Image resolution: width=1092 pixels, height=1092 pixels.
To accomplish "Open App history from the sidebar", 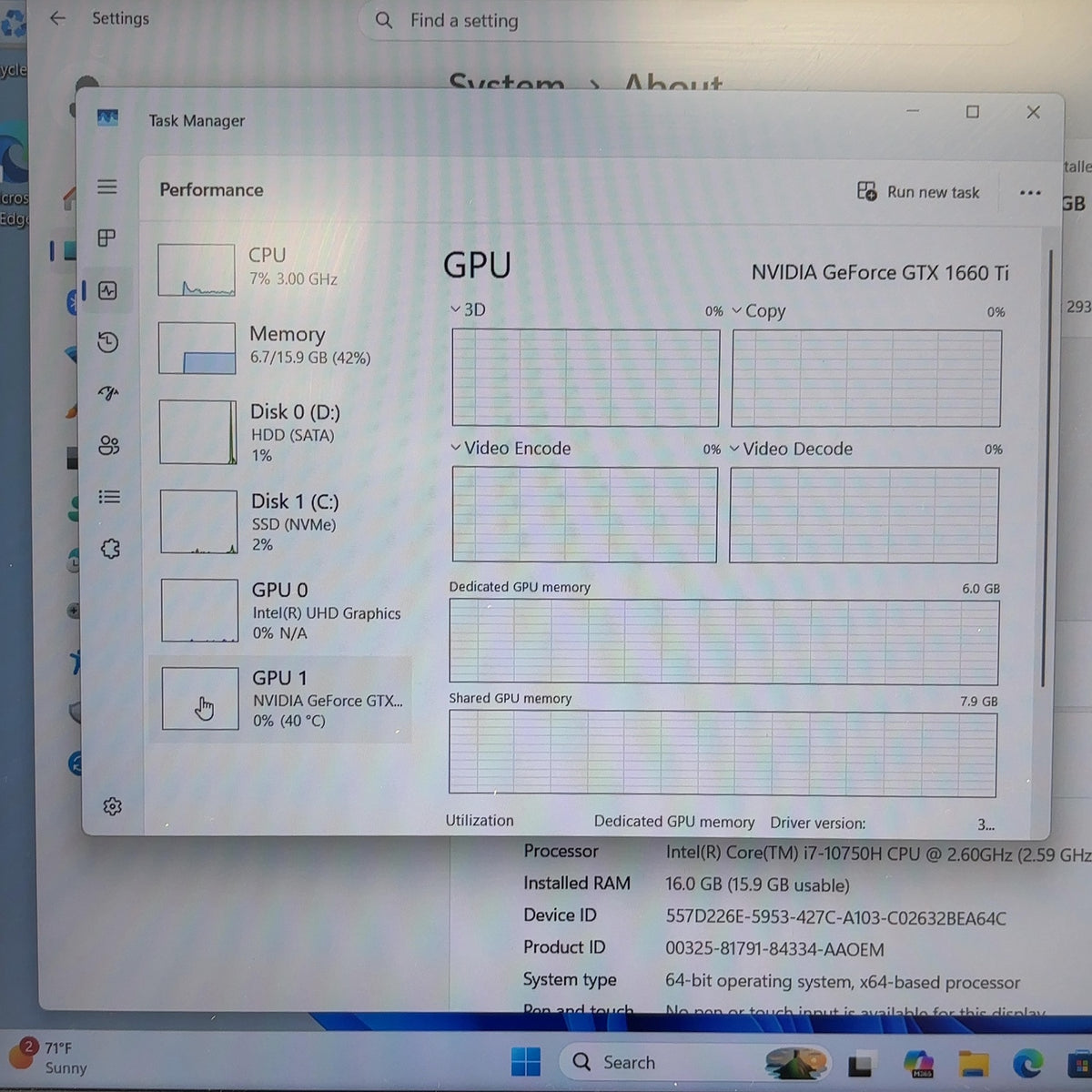I will (x=108, y=342).
